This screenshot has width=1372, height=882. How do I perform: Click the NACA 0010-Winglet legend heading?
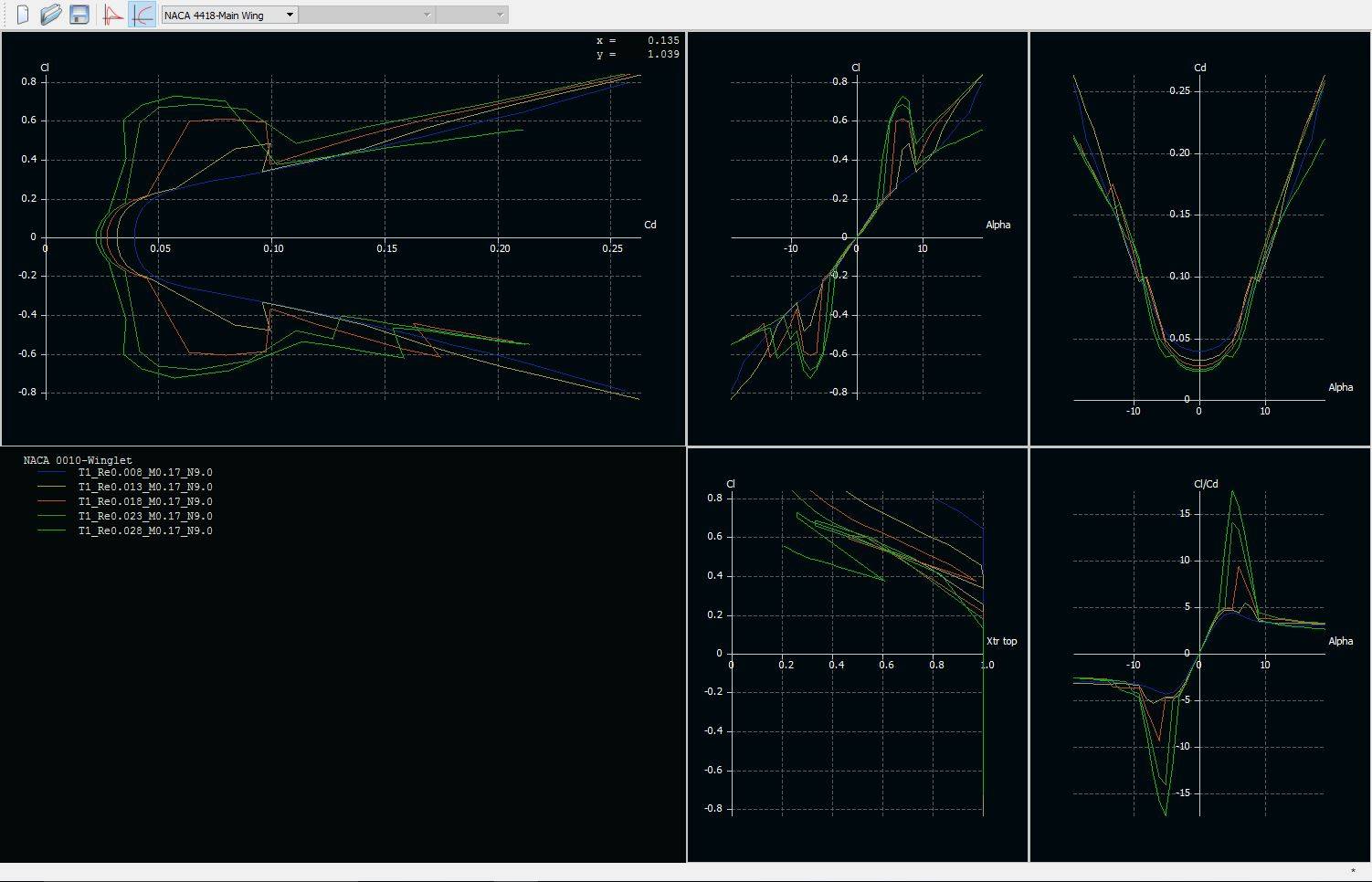point(78,460)
